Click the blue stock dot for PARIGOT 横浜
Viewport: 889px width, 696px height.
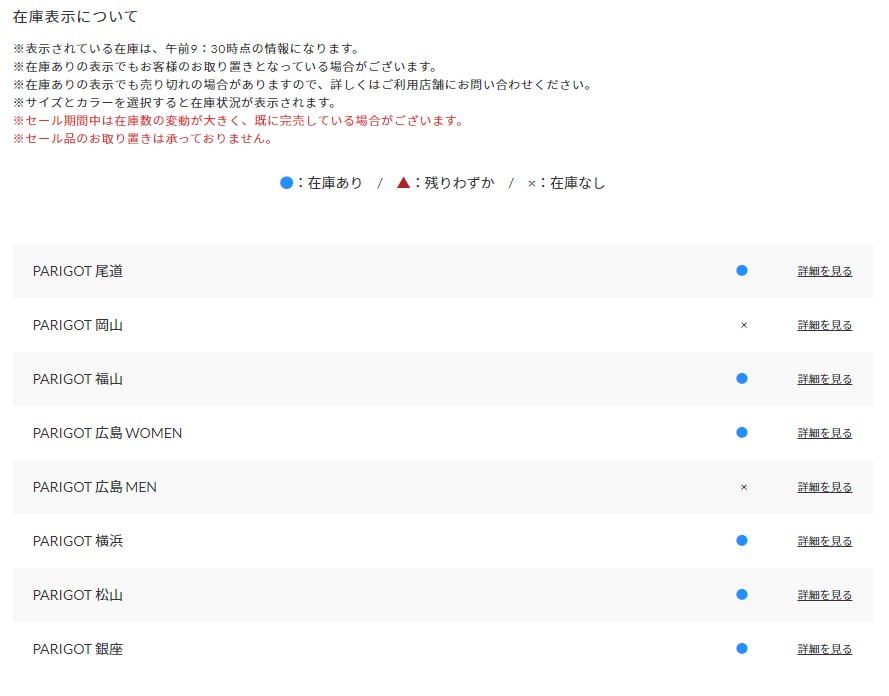coord(742,541)
